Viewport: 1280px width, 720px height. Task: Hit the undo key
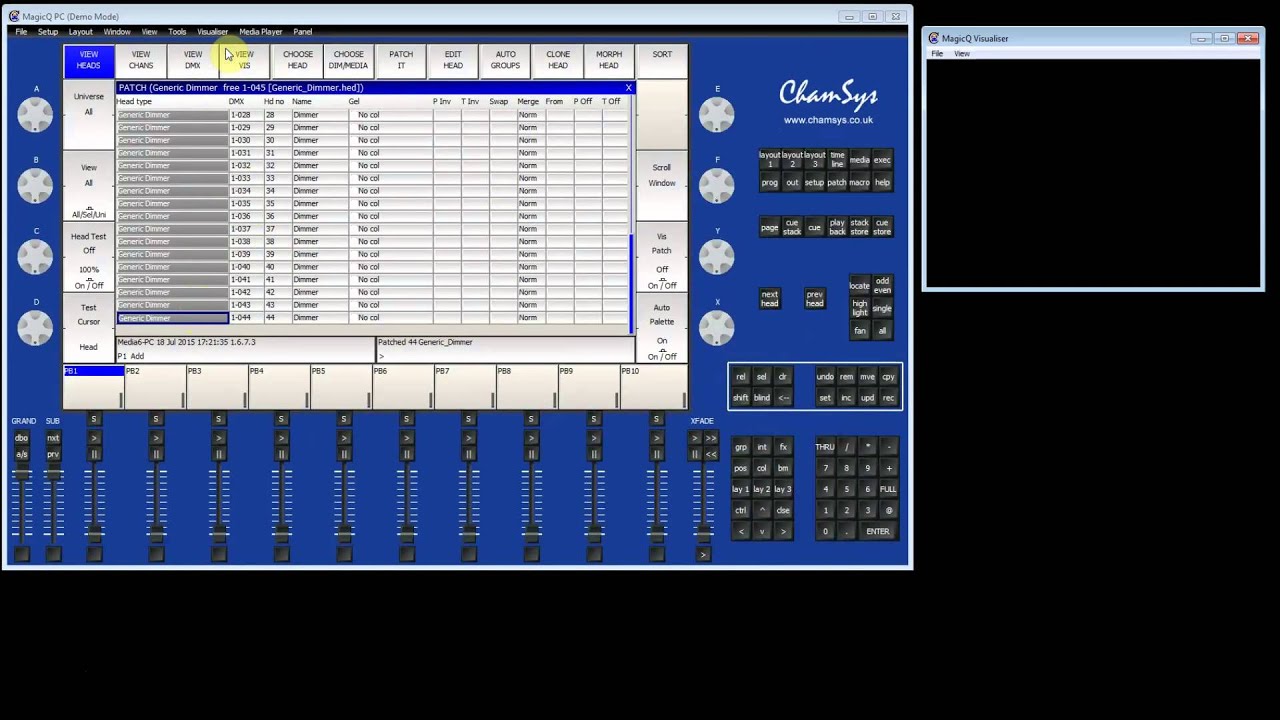(825, 377)
